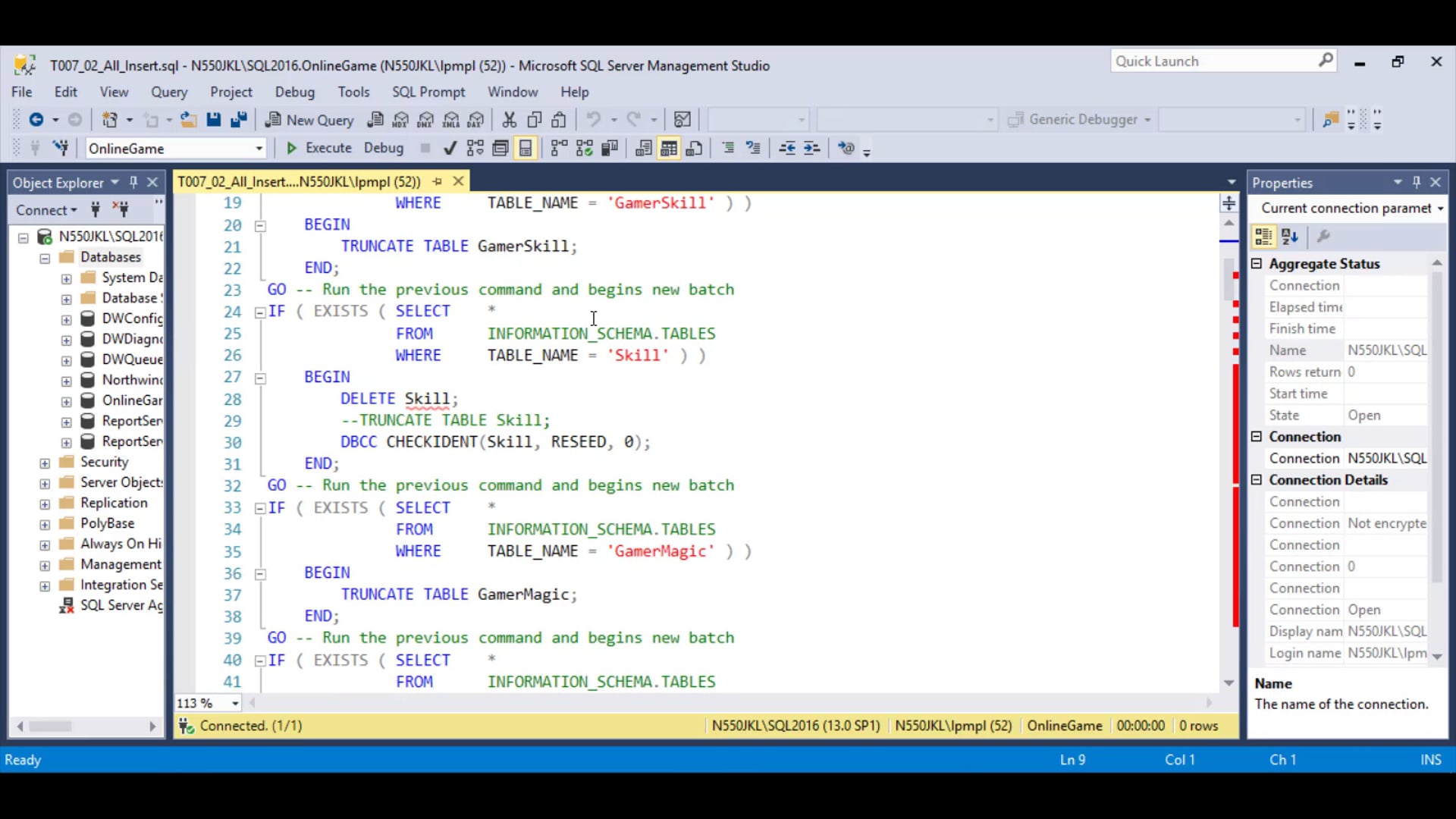The width and height of the screenshot is (1456, 819).
Task: Click the New Query button
Action: tap(309, 120)
